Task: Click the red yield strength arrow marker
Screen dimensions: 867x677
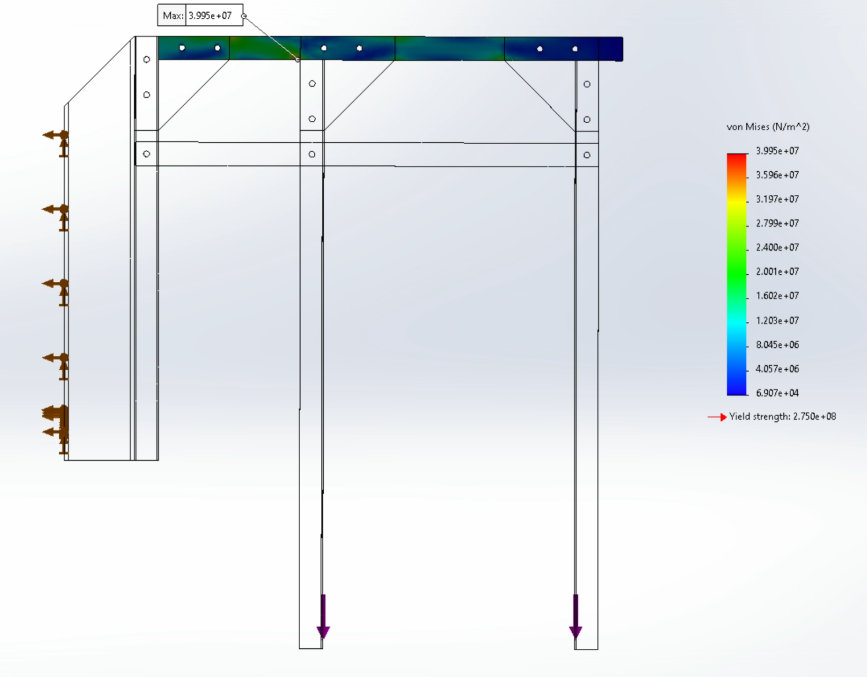Action: point(717,417)
